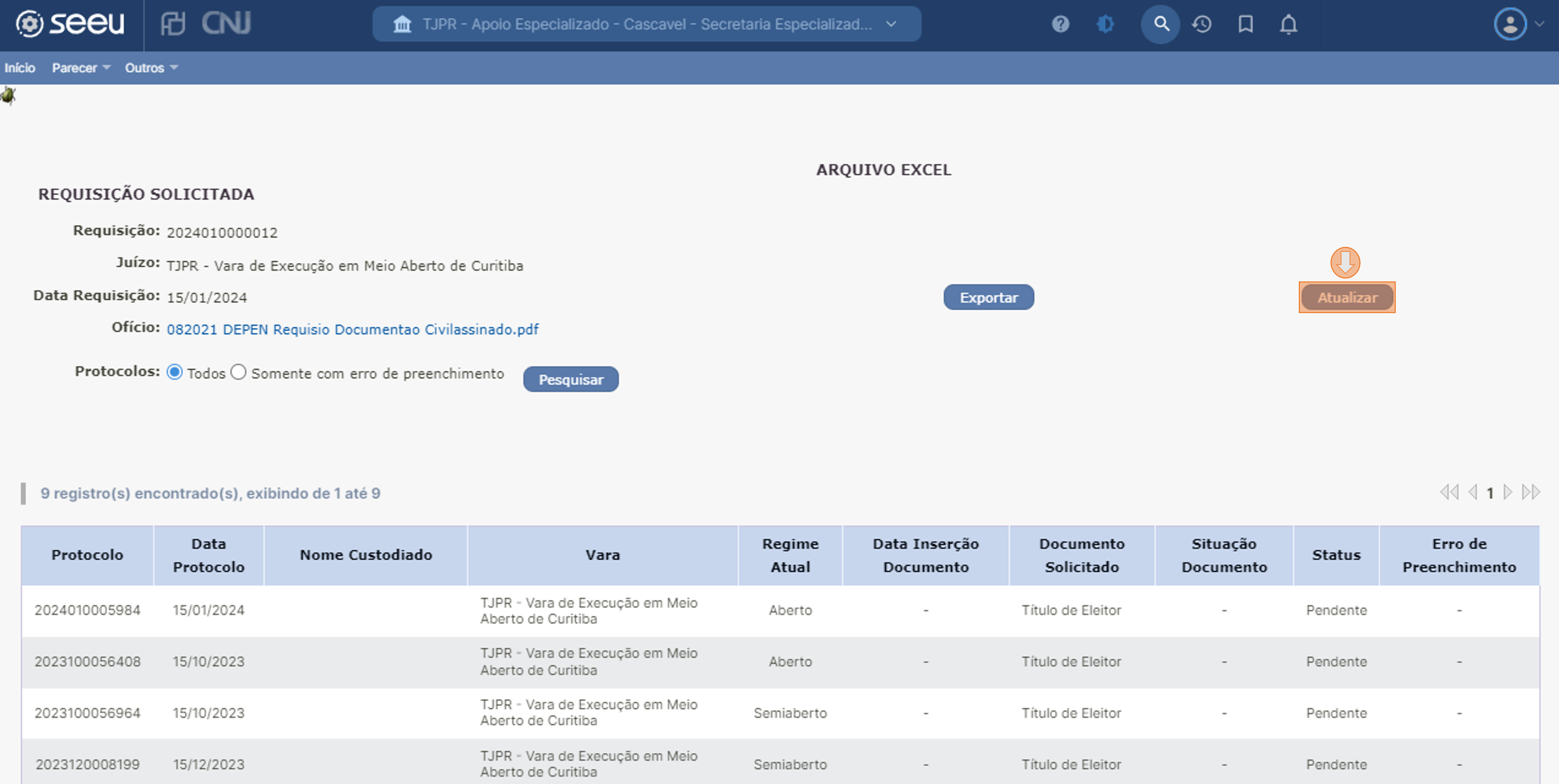Select the Todos protocol radio button
The image size is (1559, 784).
pyautogui.click(x=174, y=372)
